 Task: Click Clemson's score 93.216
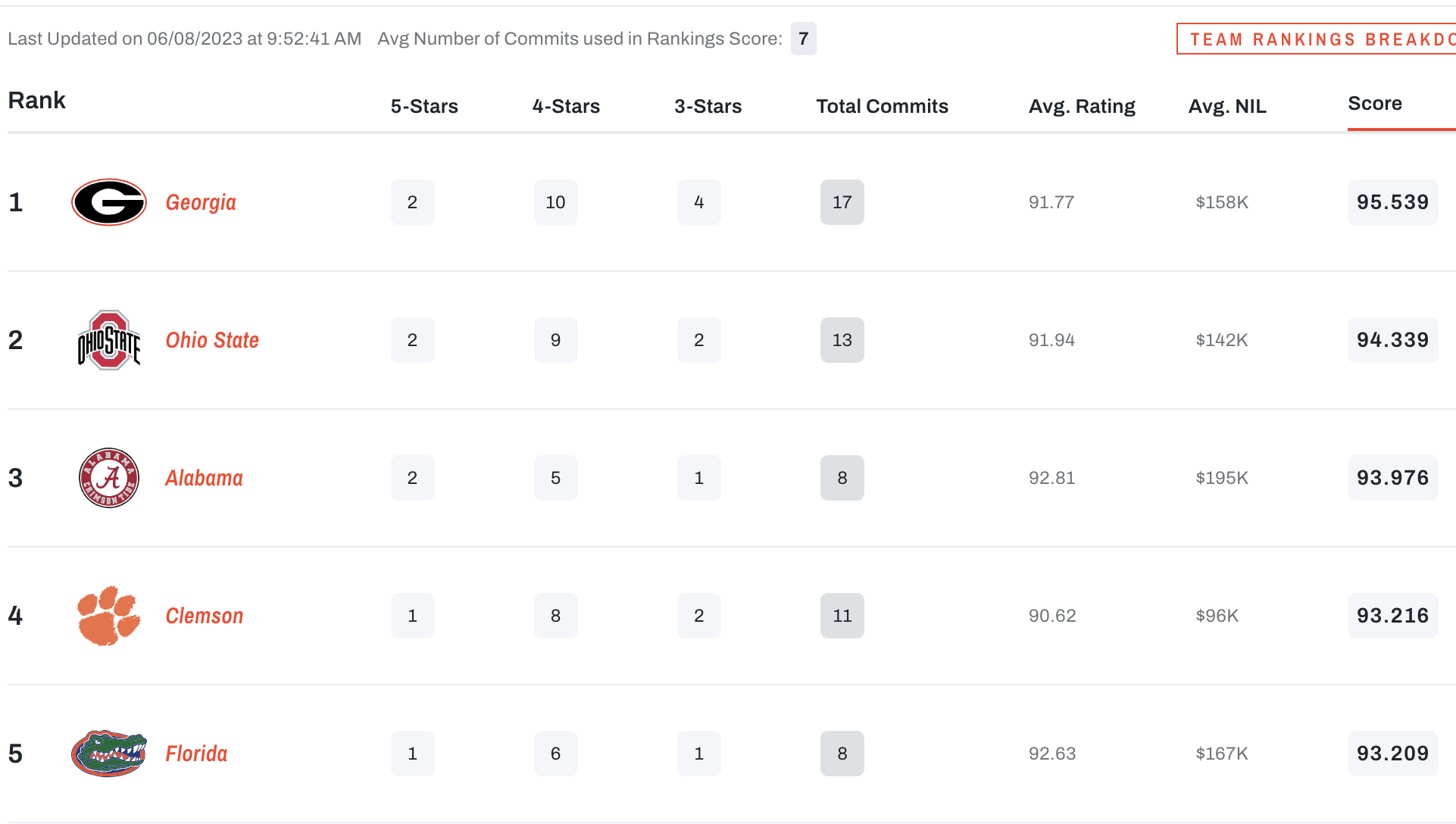tap(1393, 616)
